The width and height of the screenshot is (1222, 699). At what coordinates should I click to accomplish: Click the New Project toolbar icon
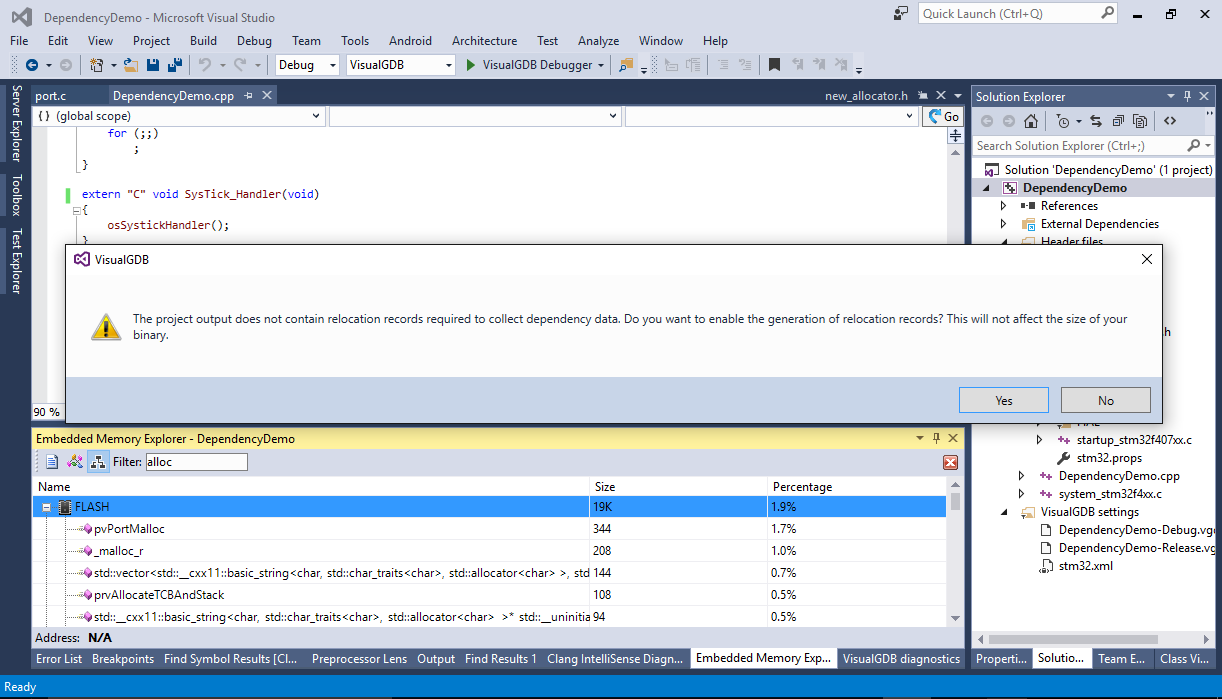click(97, 65)
